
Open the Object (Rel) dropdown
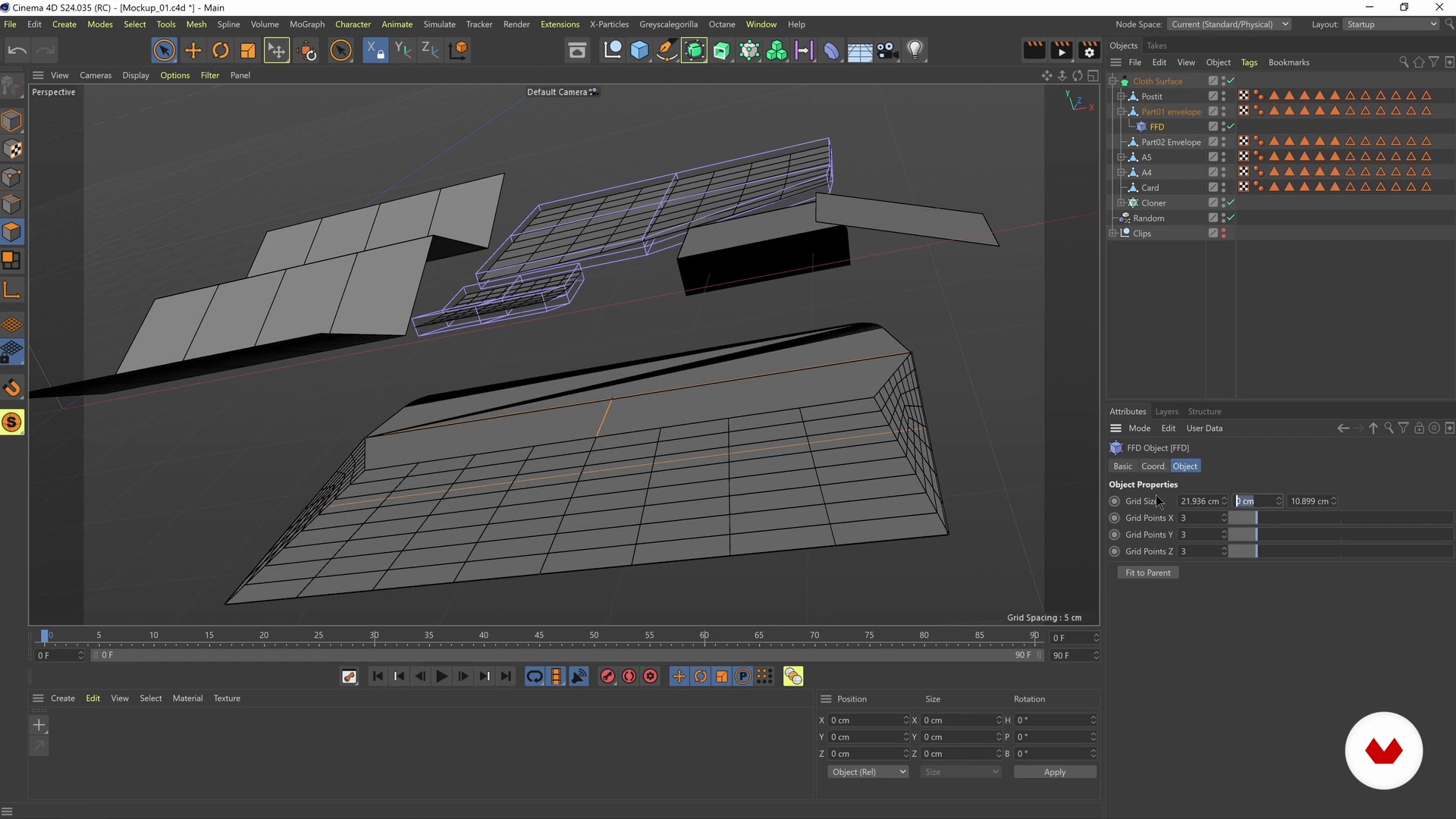pos(868,772)
